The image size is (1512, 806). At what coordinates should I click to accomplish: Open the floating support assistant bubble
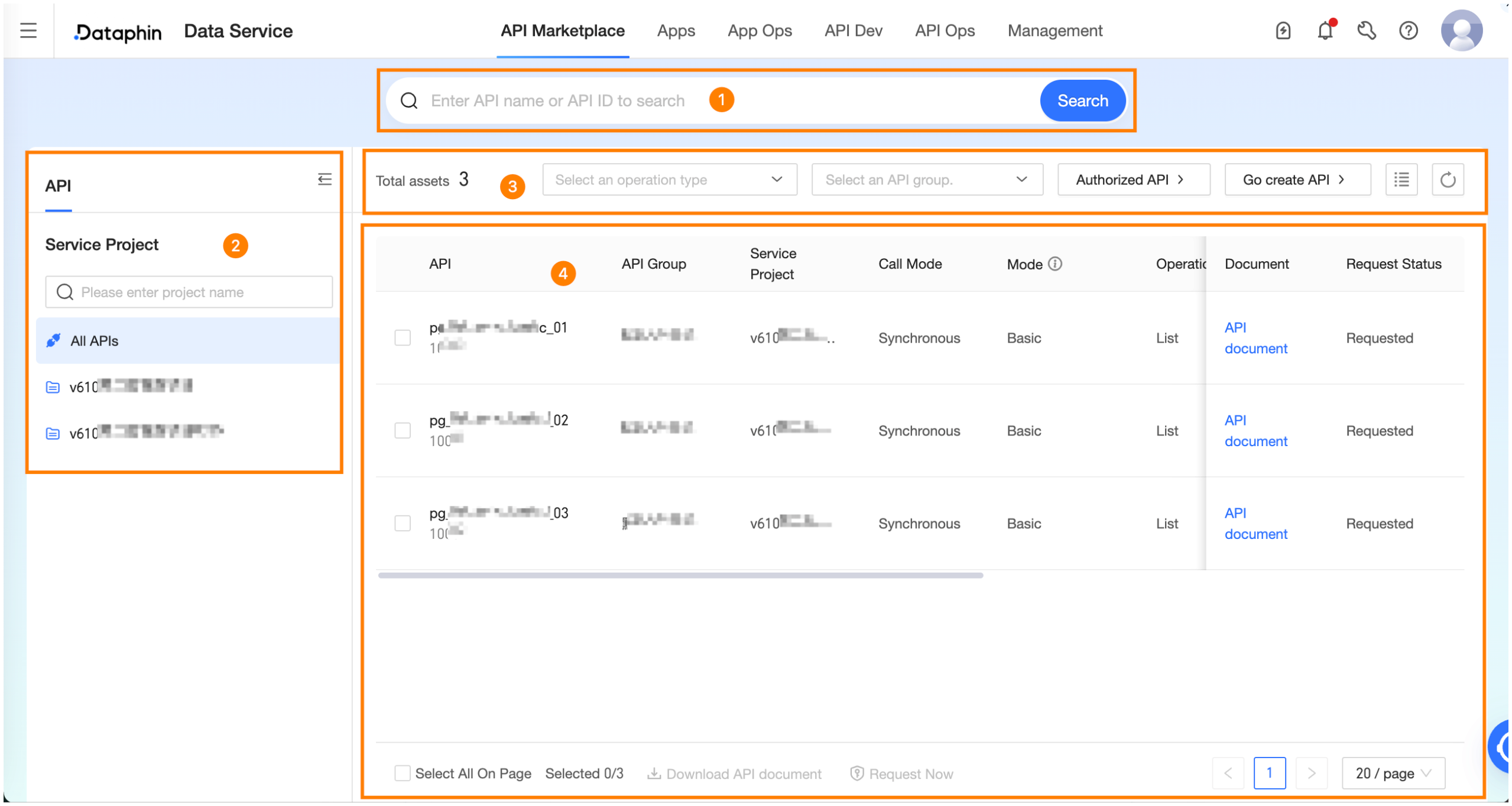point(1500,747)
